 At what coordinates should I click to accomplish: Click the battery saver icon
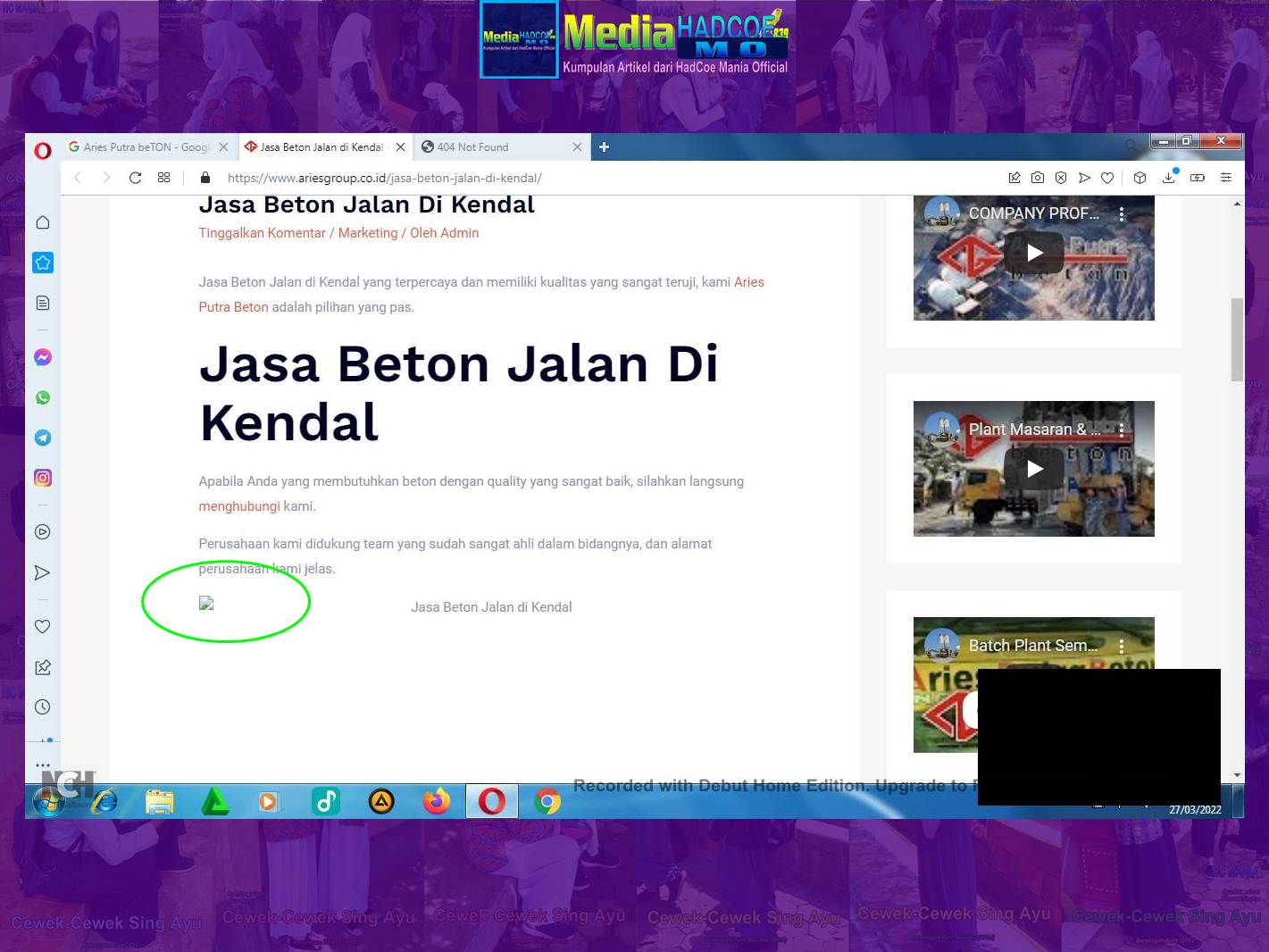click(x=1198, y=178)
